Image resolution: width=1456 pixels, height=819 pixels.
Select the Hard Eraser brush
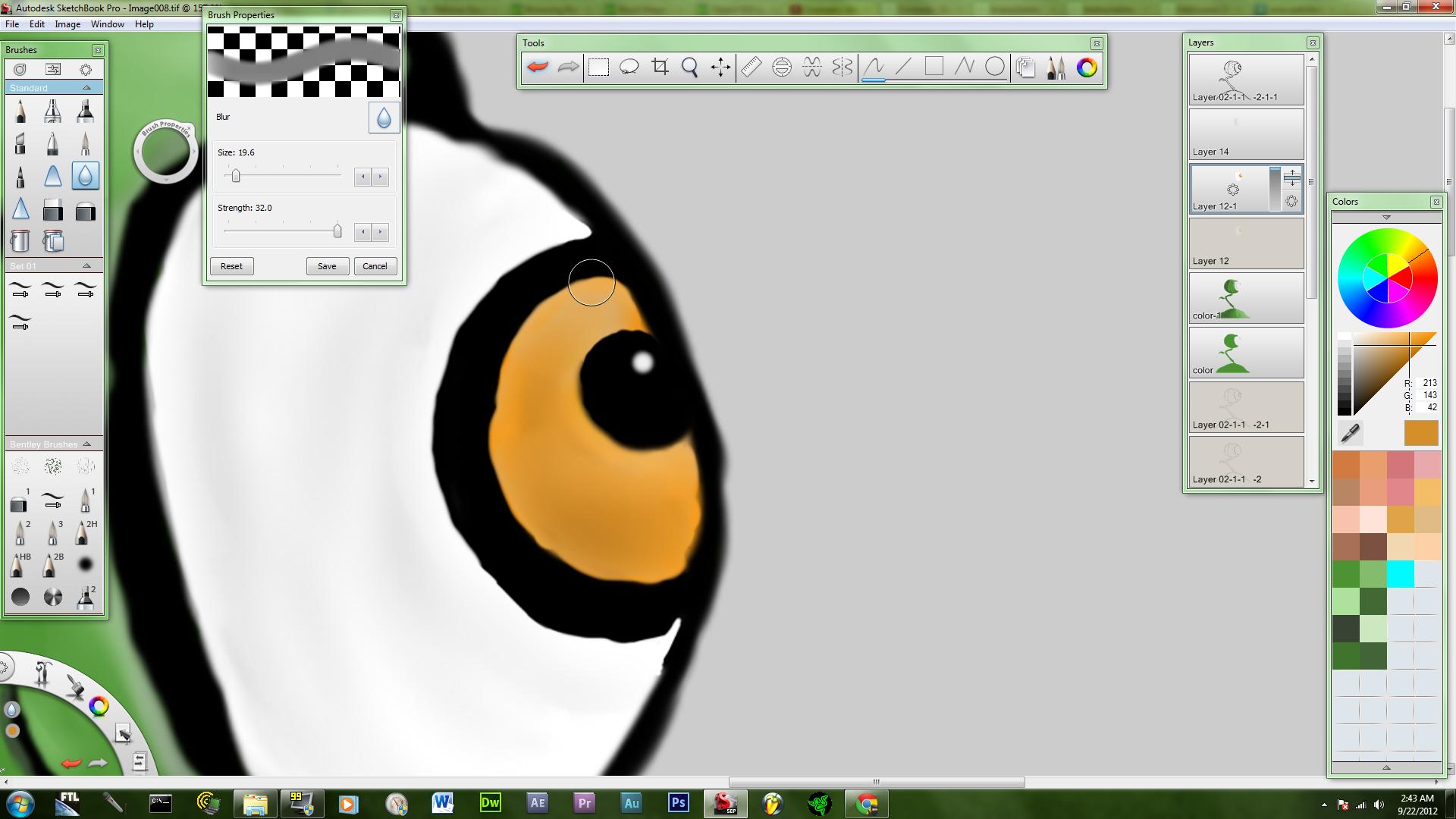pos(53,209)
